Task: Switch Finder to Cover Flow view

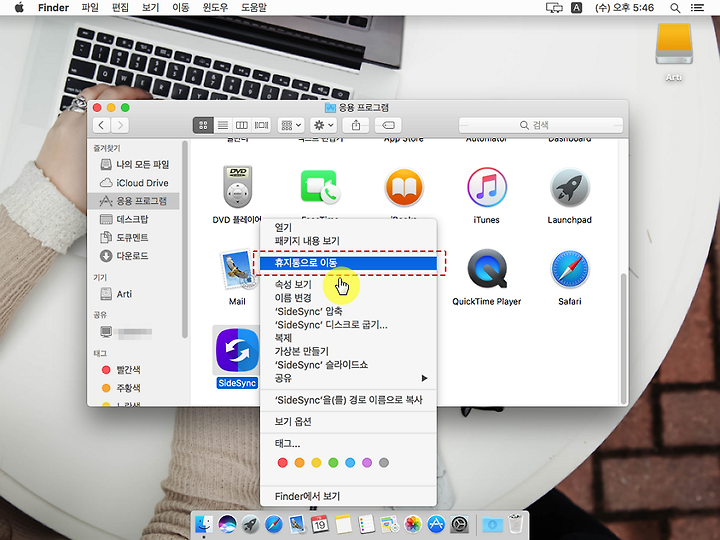Action: (x=261, y=125)
